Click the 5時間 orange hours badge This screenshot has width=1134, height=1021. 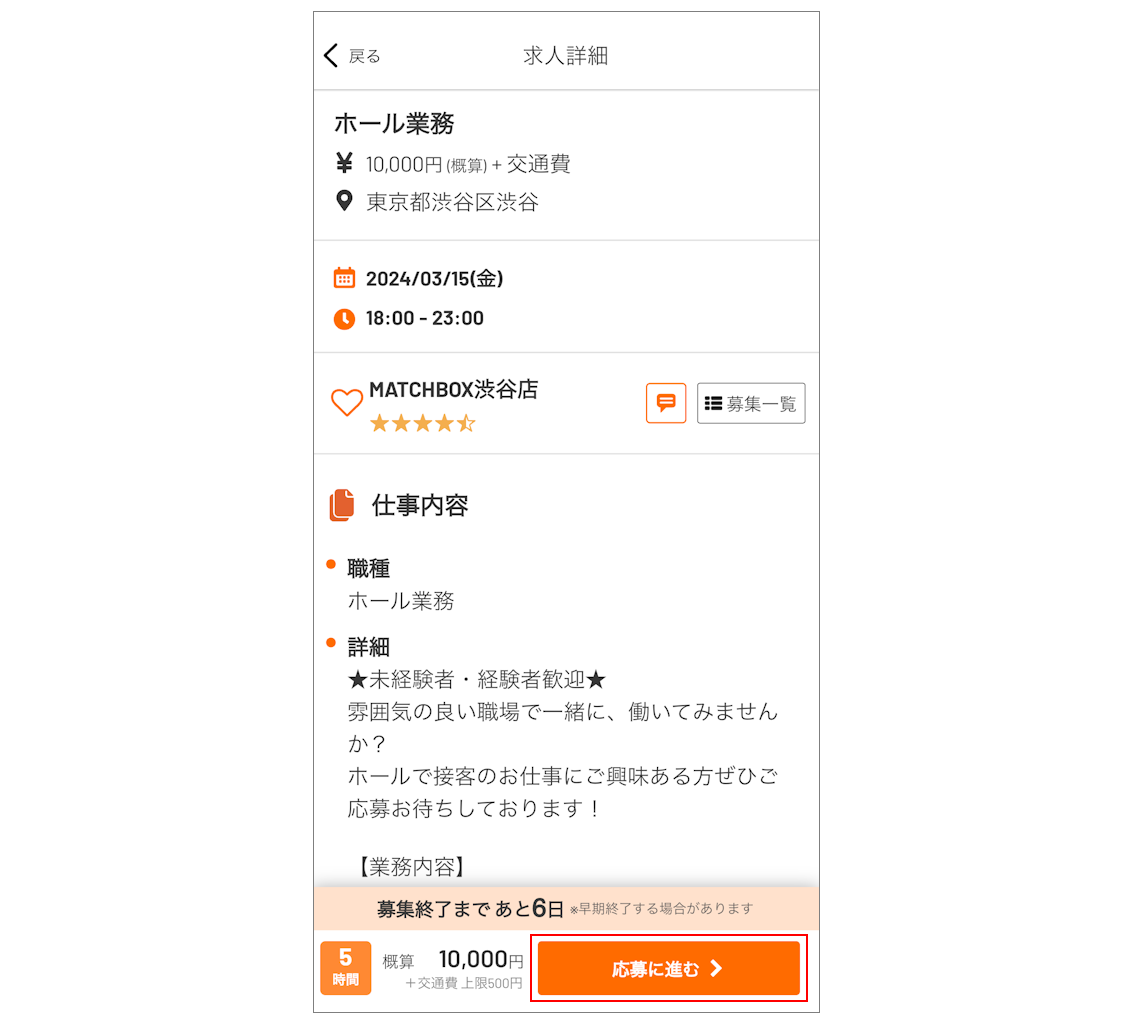click(x=345, y=967)
